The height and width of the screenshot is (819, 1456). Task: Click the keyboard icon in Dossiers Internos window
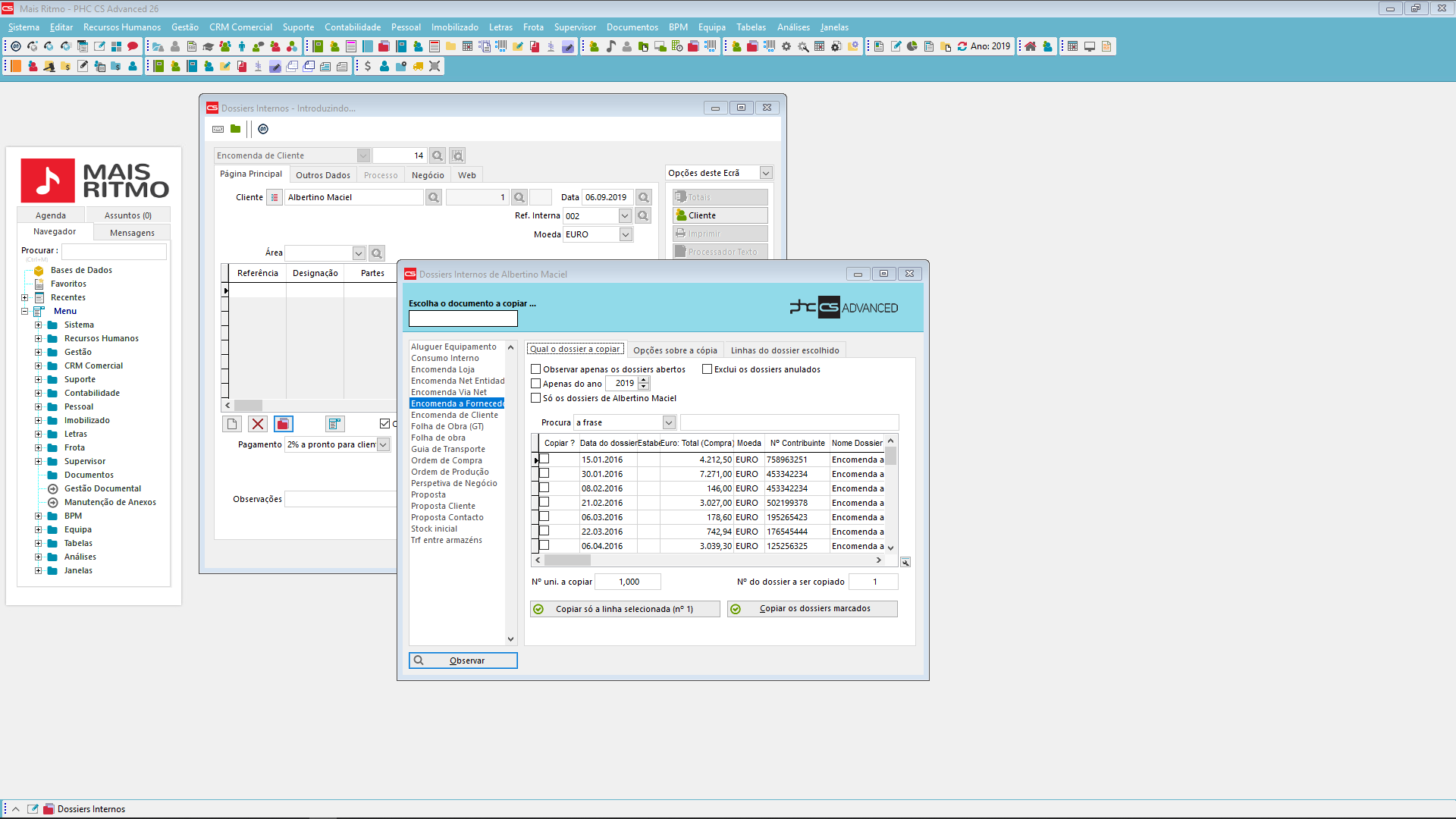218,129
